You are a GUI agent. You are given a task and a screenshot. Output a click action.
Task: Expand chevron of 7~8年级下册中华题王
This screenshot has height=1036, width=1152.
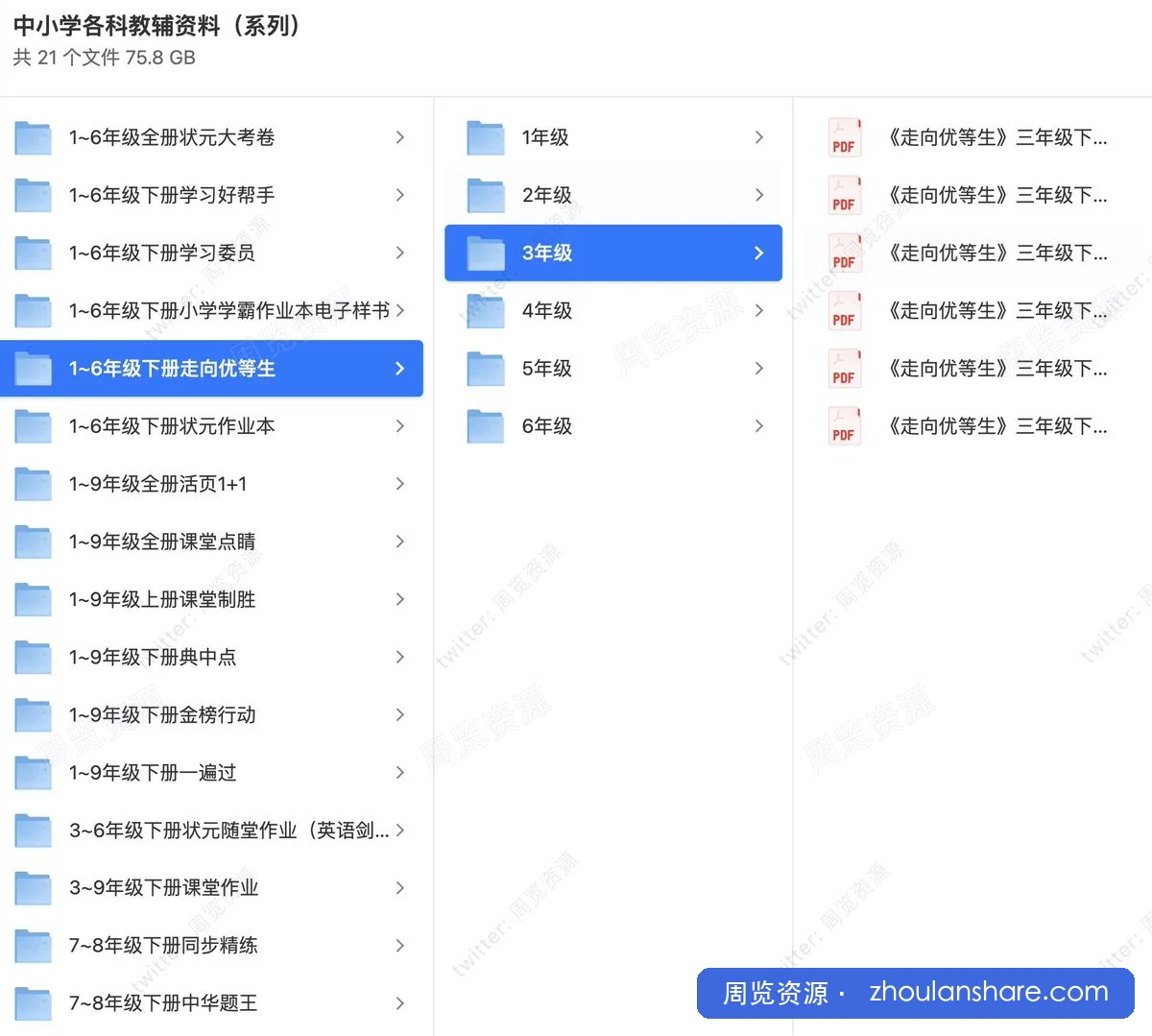click(x=400, y=1002)
